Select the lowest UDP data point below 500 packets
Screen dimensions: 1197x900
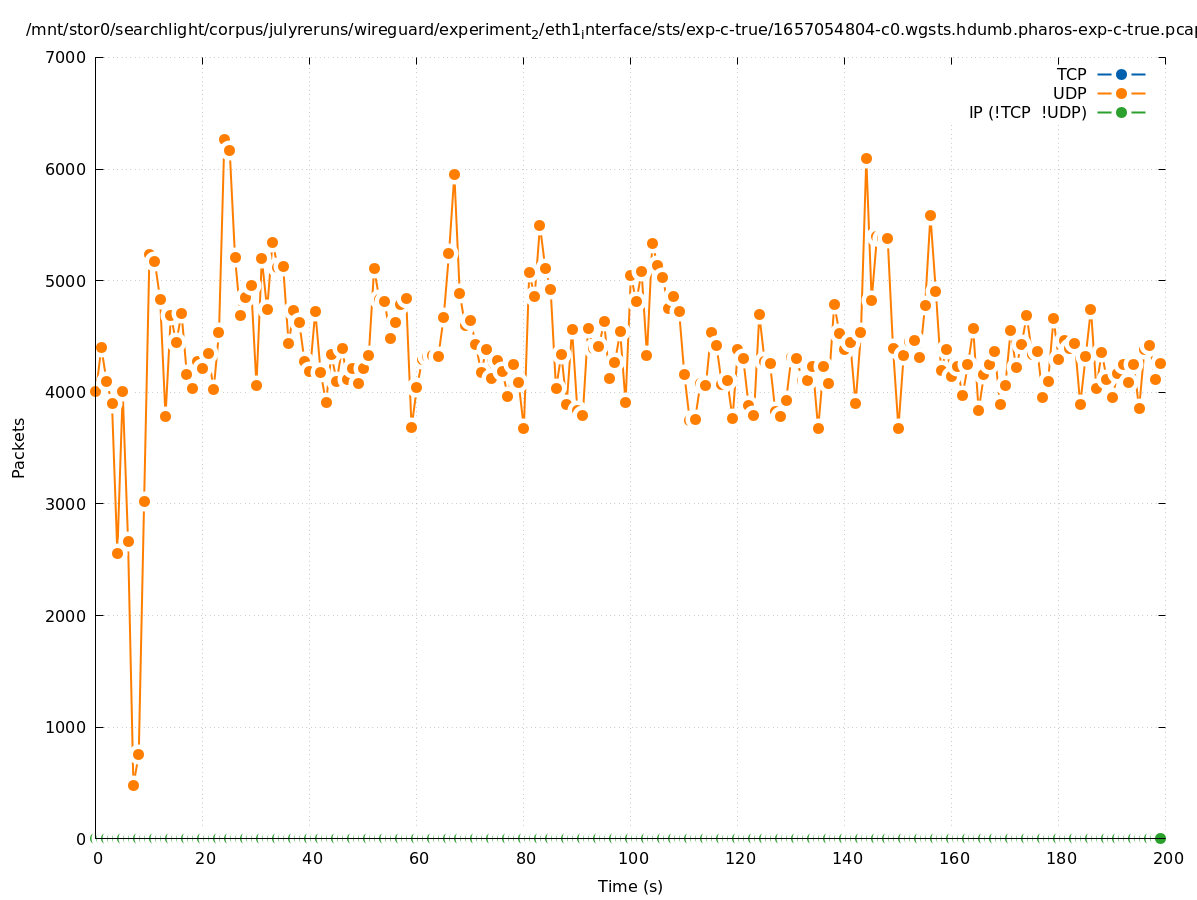pos(133,785)
